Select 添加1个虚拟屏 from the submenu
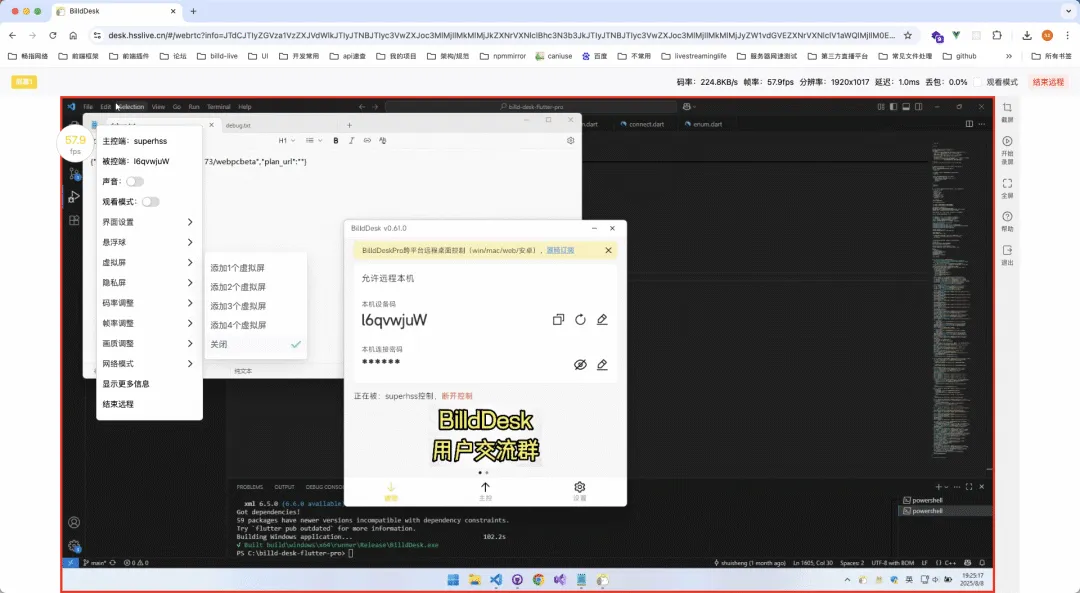1080x593 pixels. click(x=256, y=268)
